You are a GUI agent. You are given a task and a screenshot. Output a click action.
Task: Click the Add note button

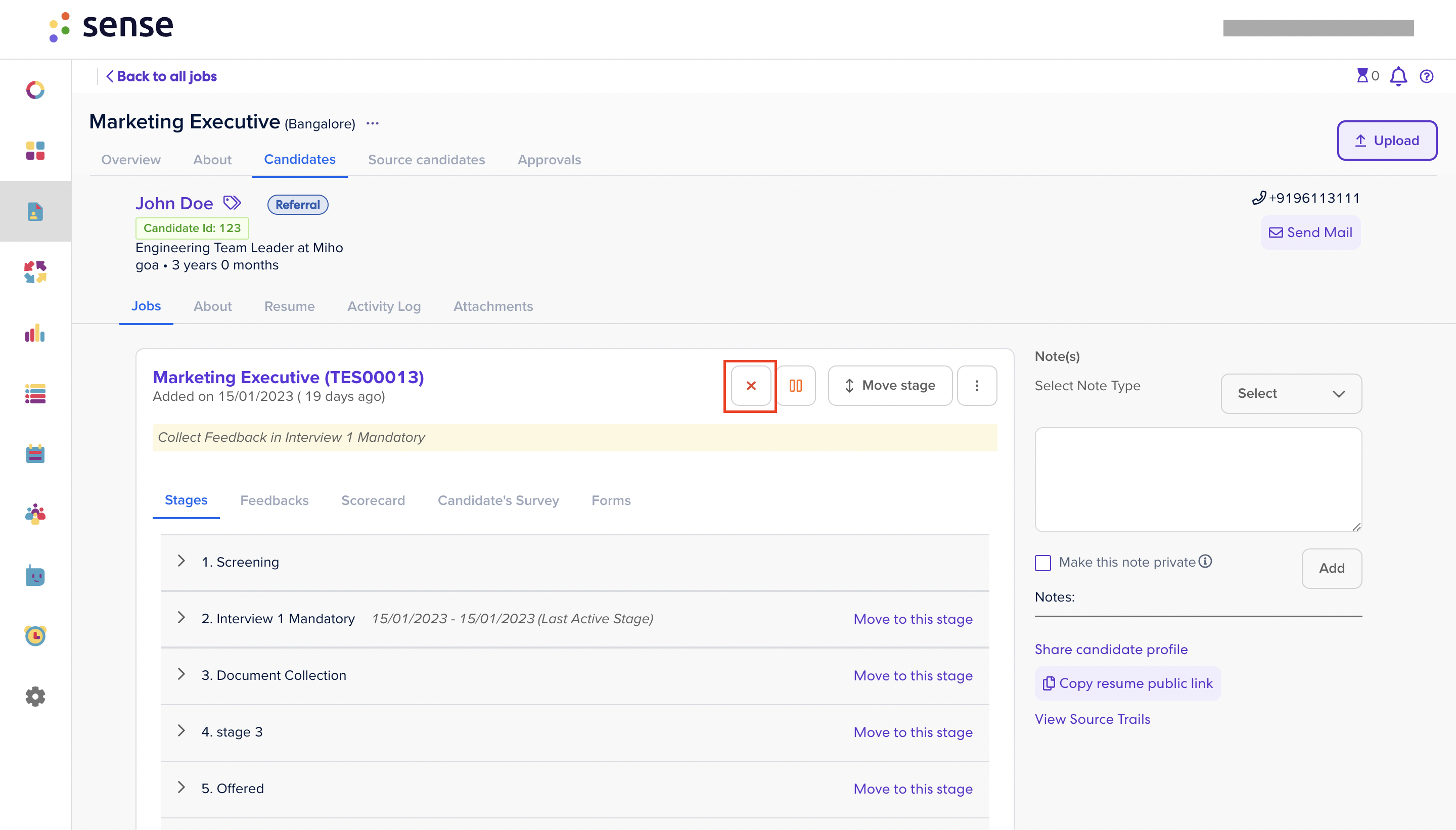pyautogui.click(x=1332, y=568)
